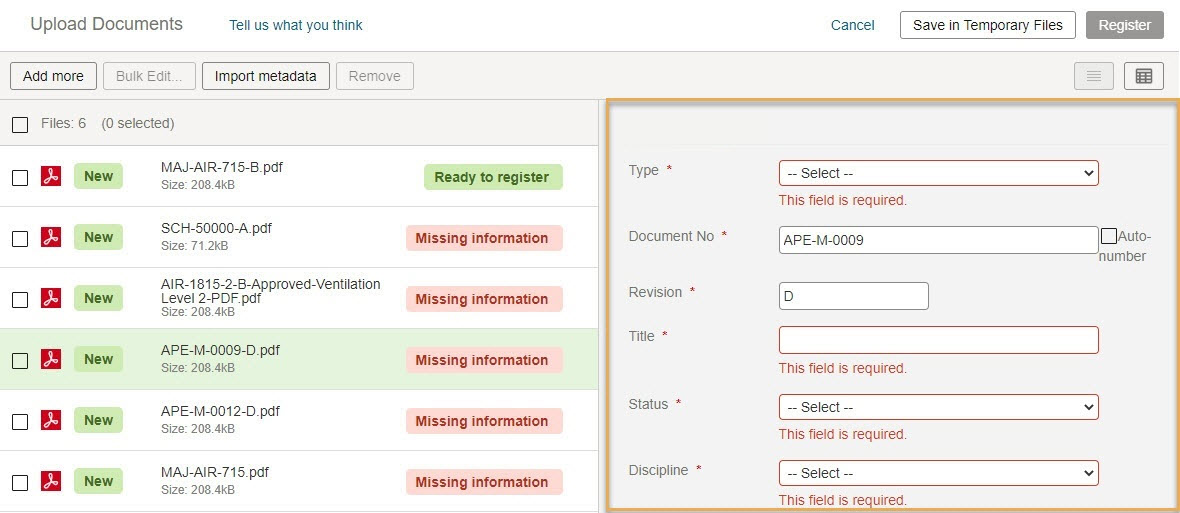Click Import metadata button
The height and width of the screenshot is (513, 1180).
(266, 76)
